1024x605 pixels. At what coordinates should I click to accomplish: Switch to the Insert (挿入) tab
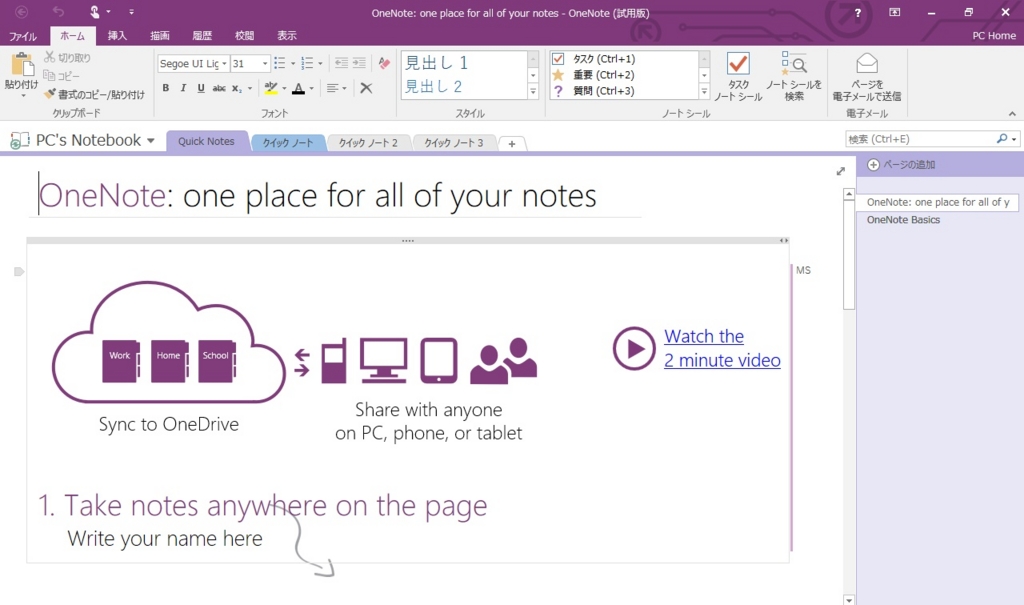(117, 35)
